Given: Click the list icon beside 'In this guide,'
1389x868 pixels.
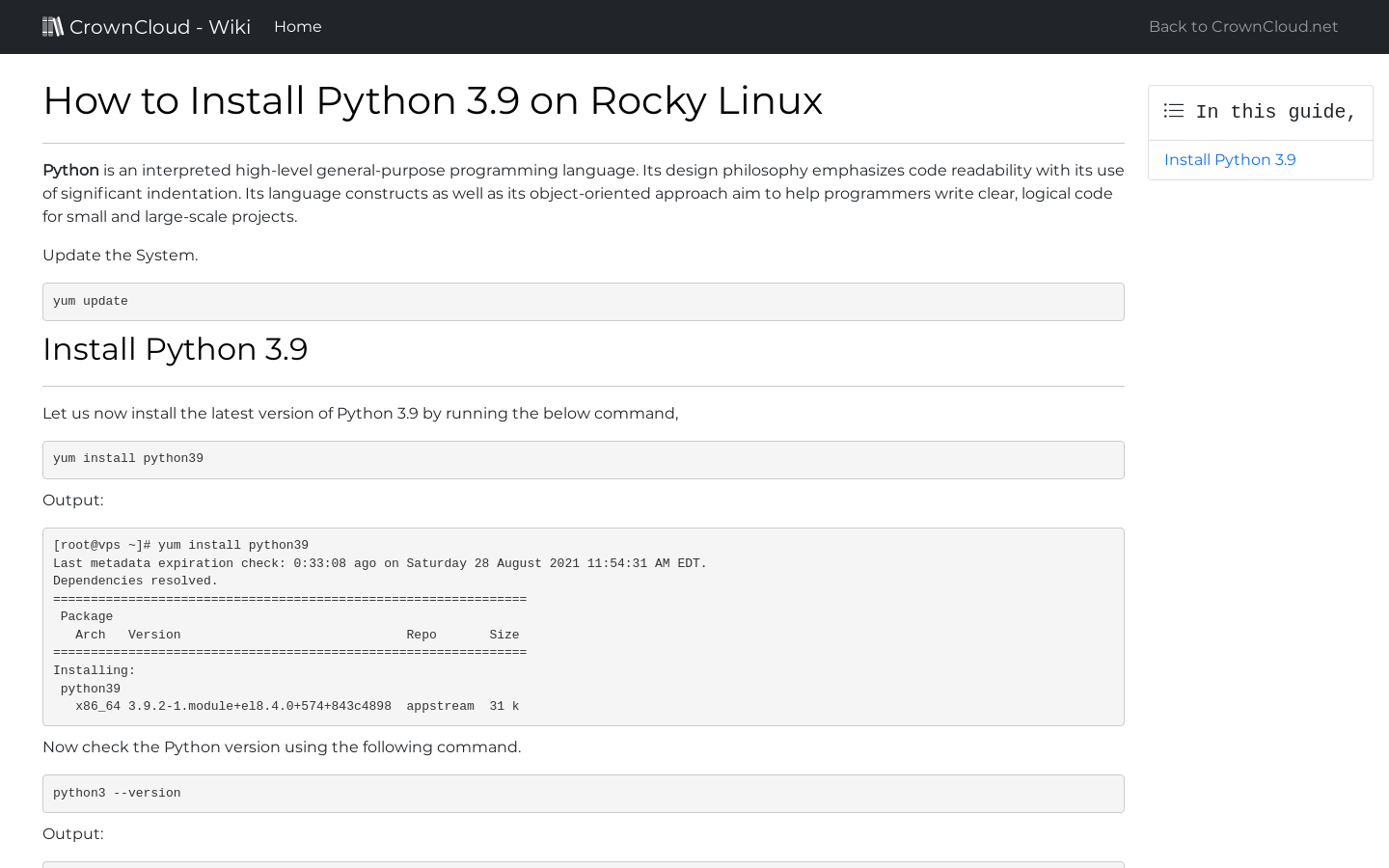Looking at the screenshot, I should 1174,111.
